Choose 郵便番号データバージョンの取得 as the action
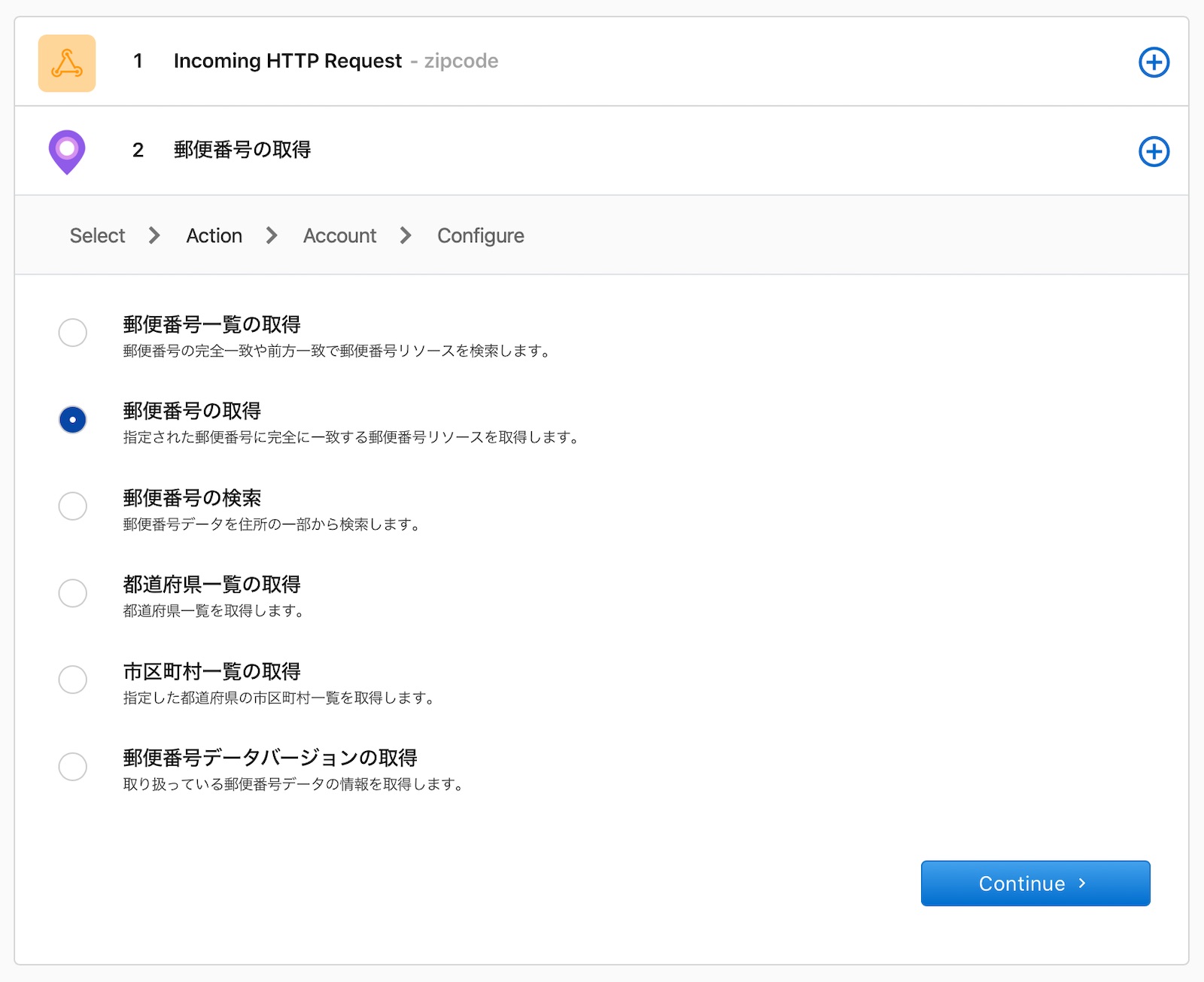1204x982 pixels. pos(73,767)
